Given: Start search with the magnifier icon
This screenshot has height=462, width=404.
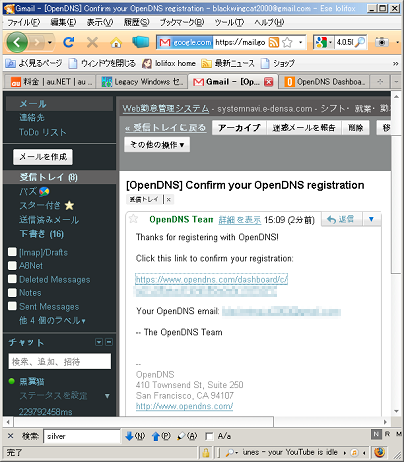Looking at the screenshot, I should 360,42.
